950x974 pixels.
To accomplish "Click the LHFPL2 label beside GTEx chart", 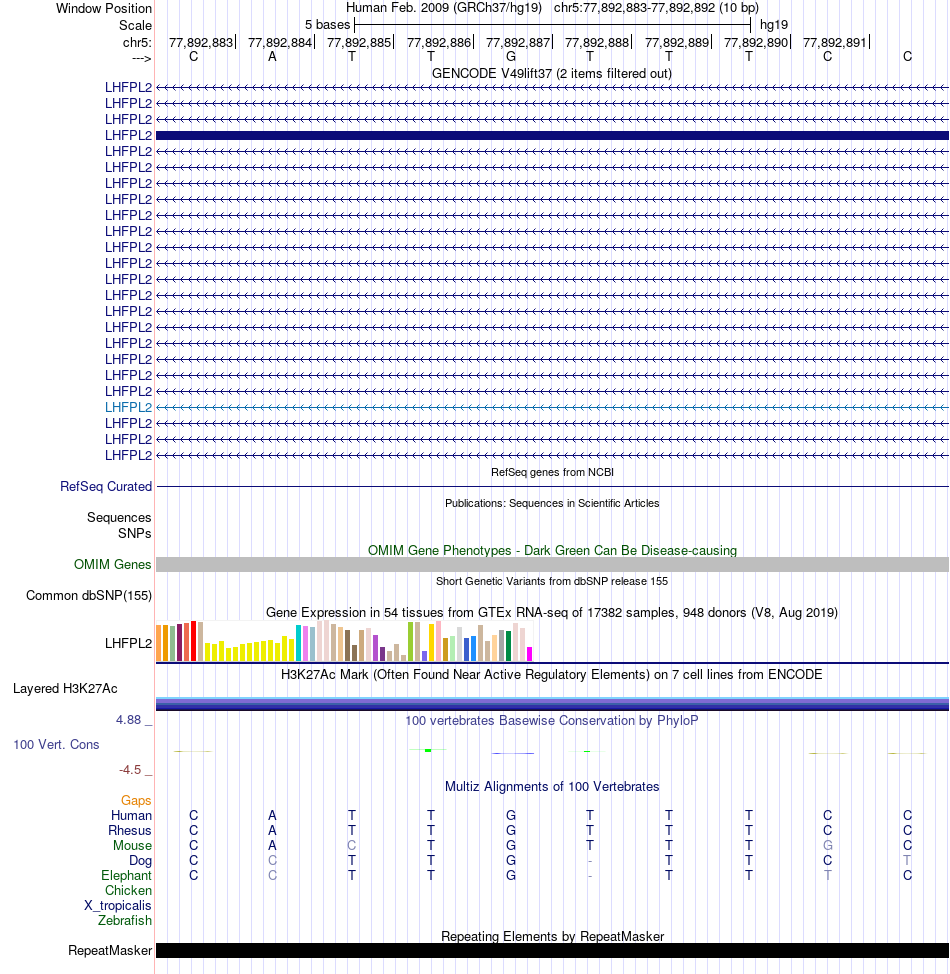I will [x=129, y=644].
